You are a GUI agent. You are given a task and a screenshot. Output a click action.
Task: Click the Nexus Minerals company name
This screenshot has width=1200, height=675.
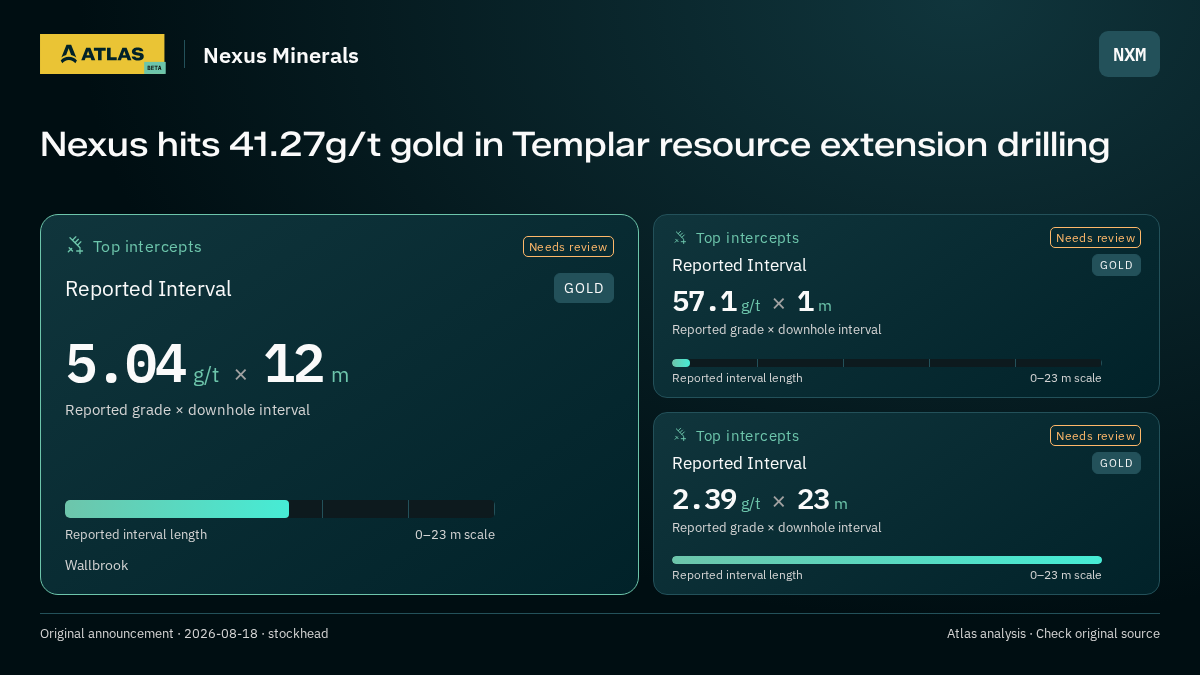tap(281, 56)
